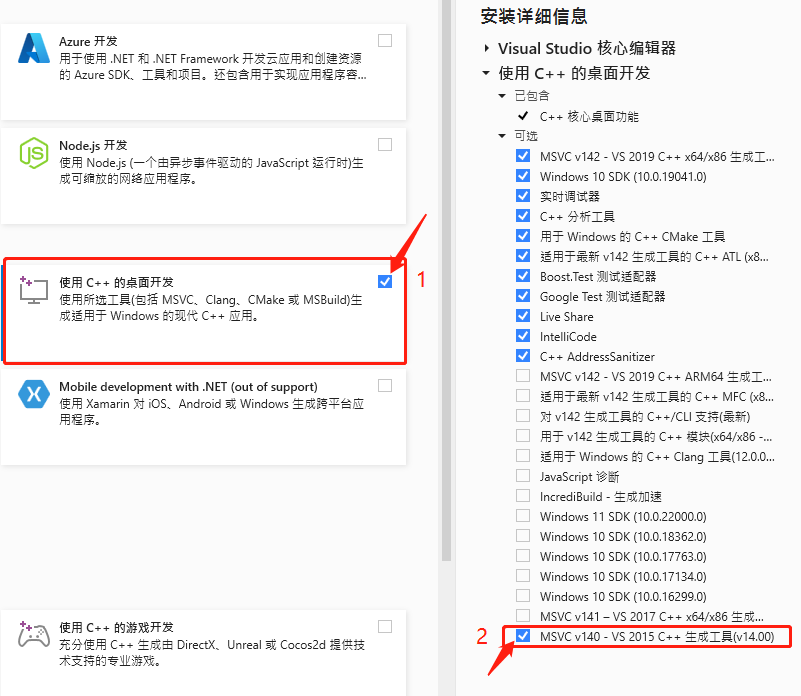
Task: Check MSVC v142 ARM64 build tools option
Action: 523,376
